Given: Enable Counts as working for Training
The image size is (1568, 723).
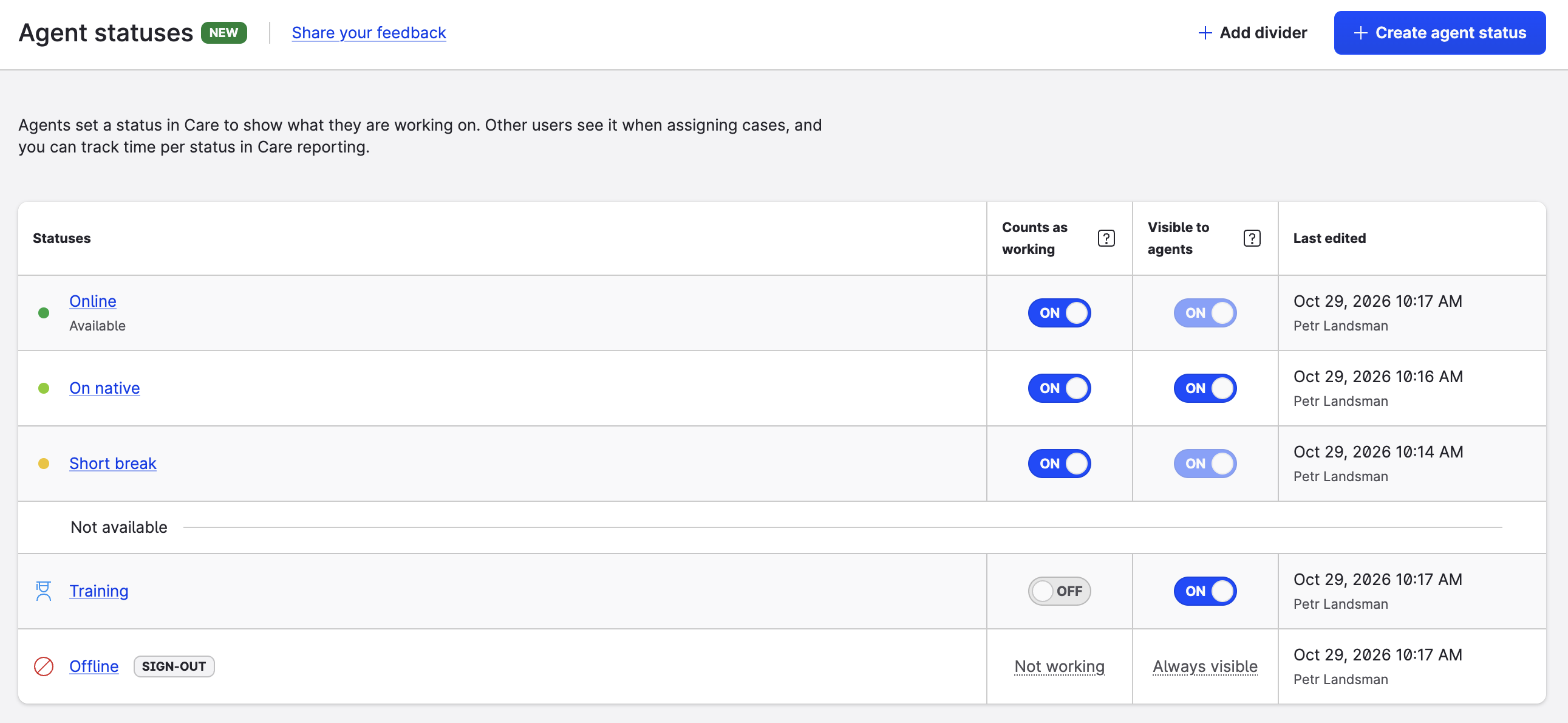Looking at the screenshot, I should [x=1059, y=591].
